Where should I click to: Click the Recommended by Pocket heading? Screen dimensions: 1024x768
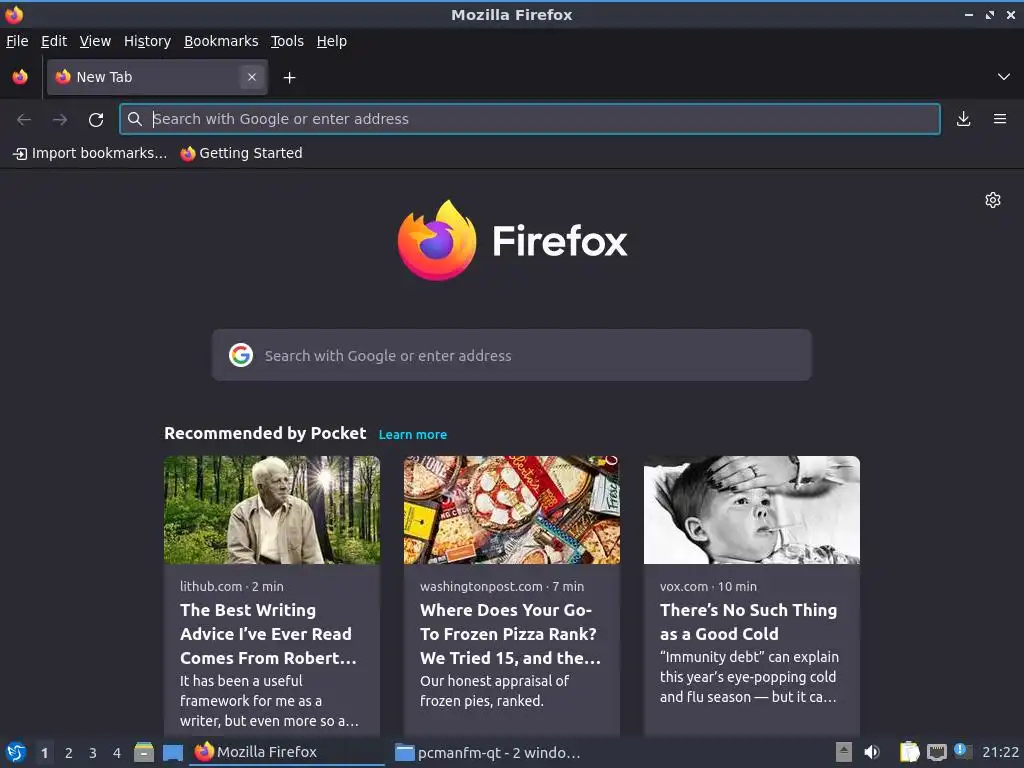[264, 434]
